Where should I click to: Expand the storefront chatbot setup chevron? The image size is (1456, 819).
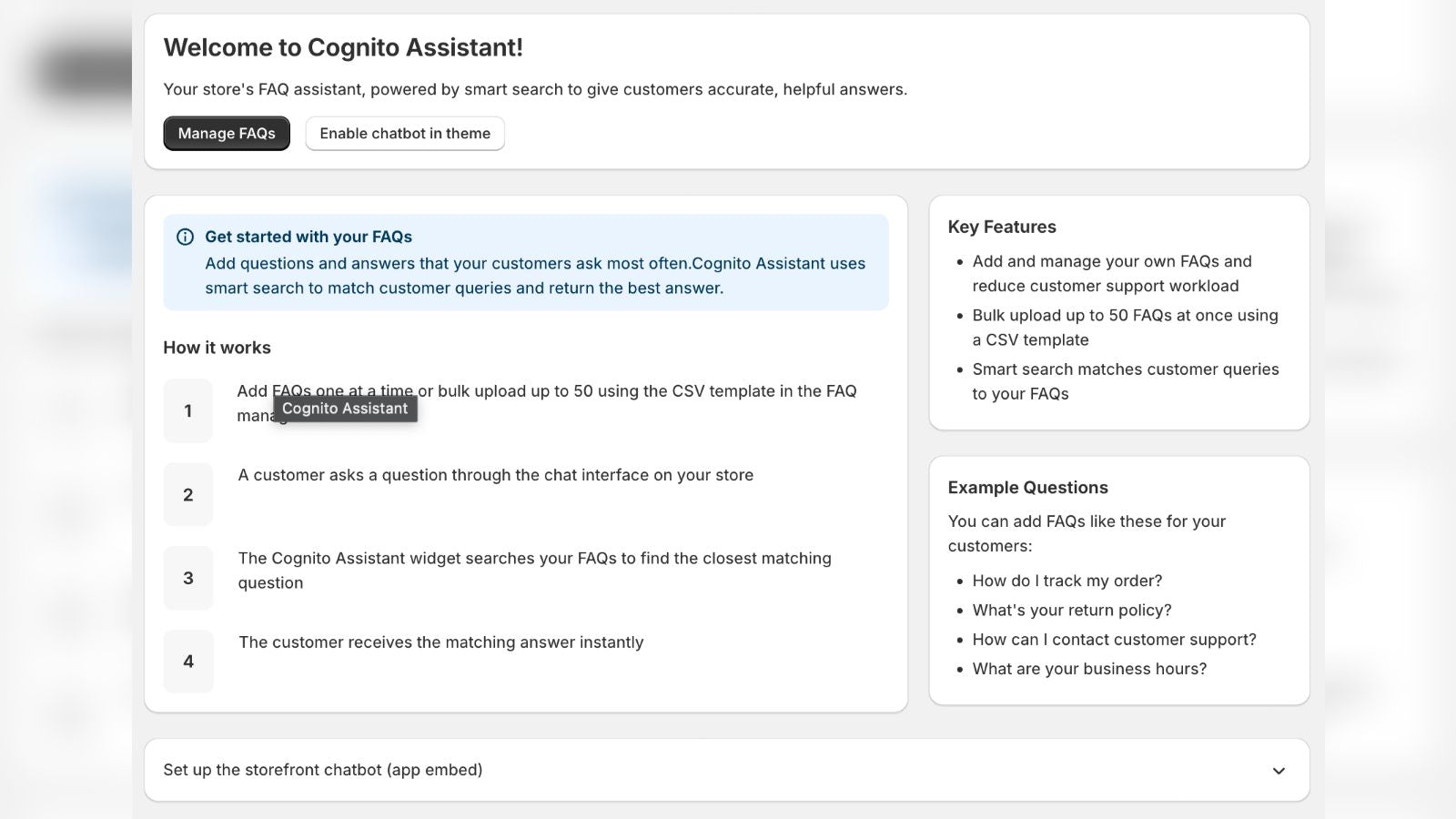tap(1279, 771)
